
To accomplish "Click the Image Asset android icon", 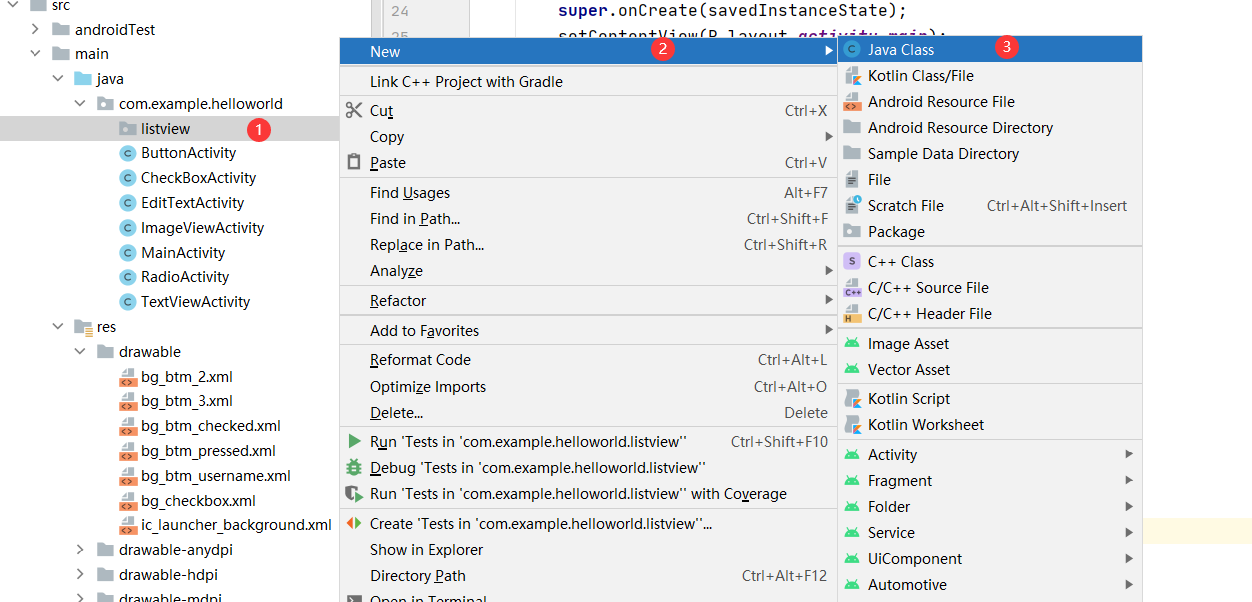I will coord(852,344).
